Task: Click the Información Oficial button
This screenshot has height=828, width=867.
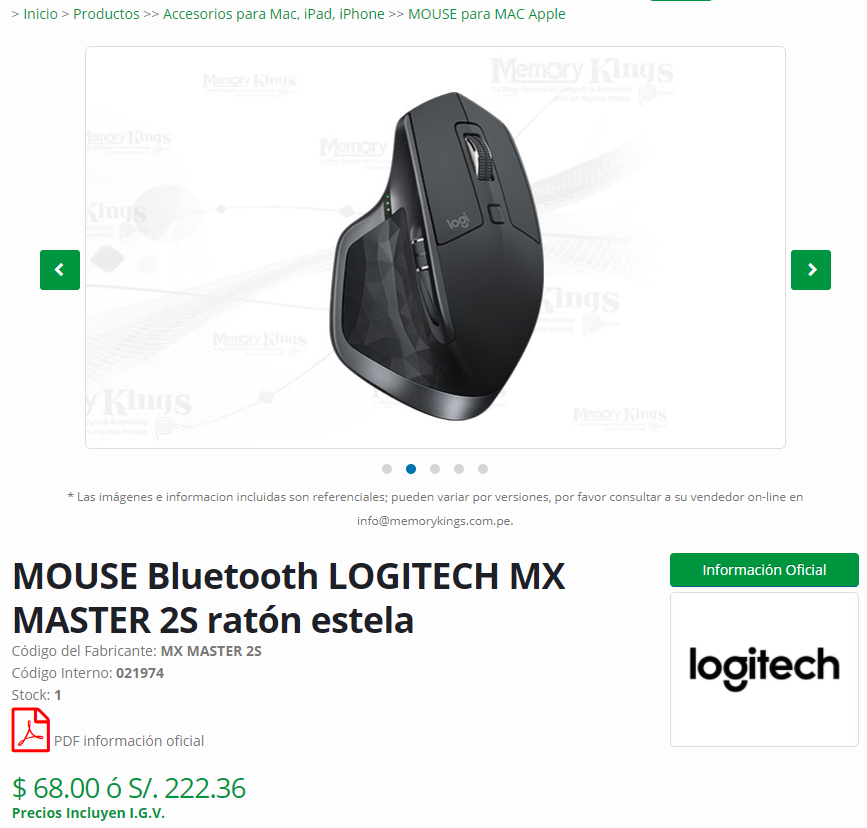Action: [x=764, y=570]
